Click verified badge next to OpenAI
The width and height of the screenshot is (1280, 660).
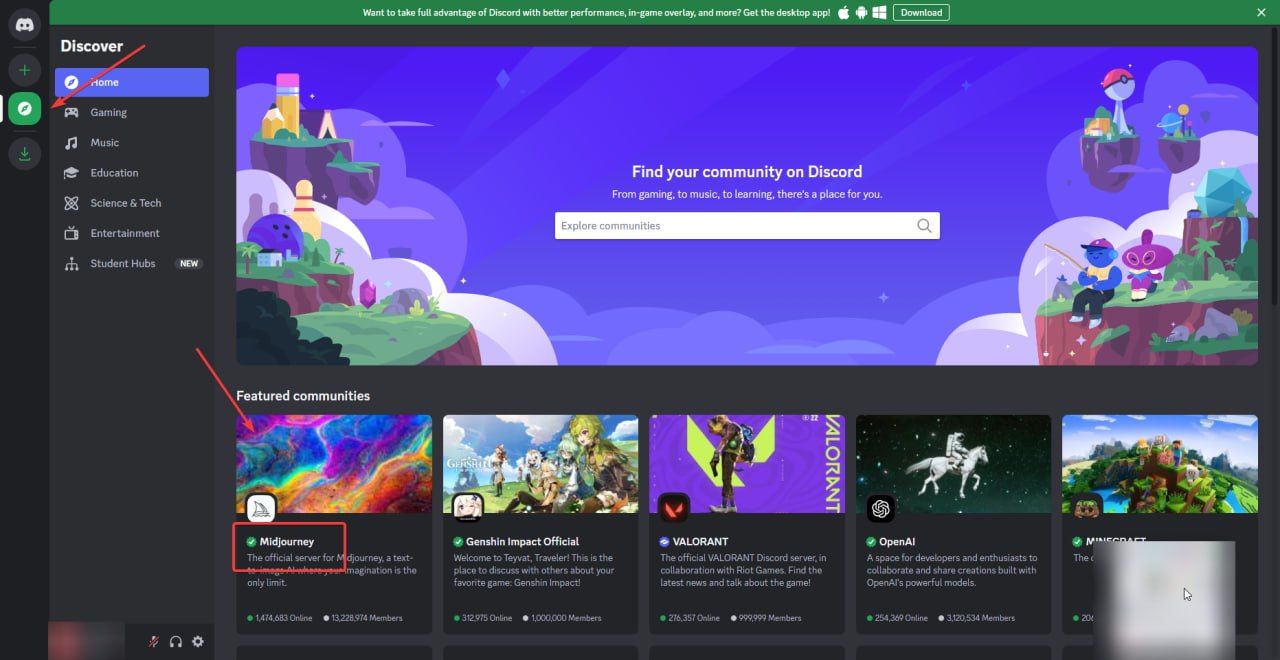coord(871,541)
